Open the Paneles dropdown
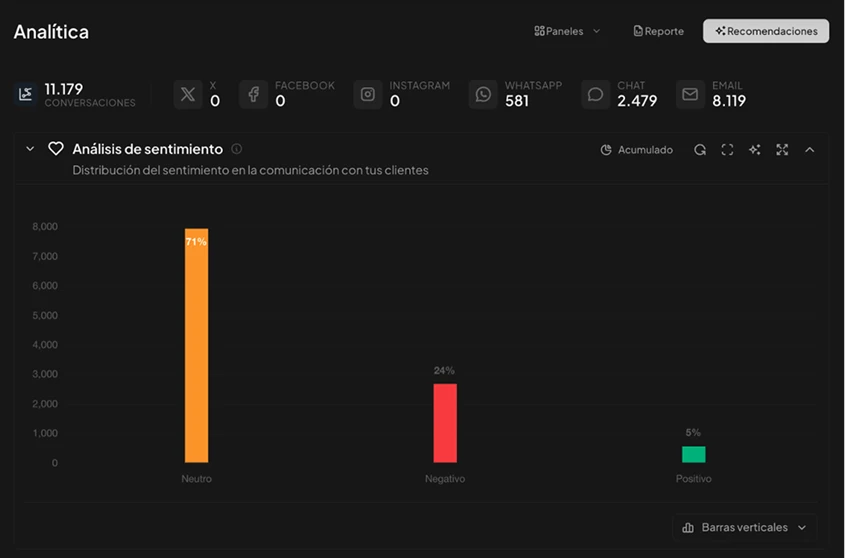 [567, 31]
